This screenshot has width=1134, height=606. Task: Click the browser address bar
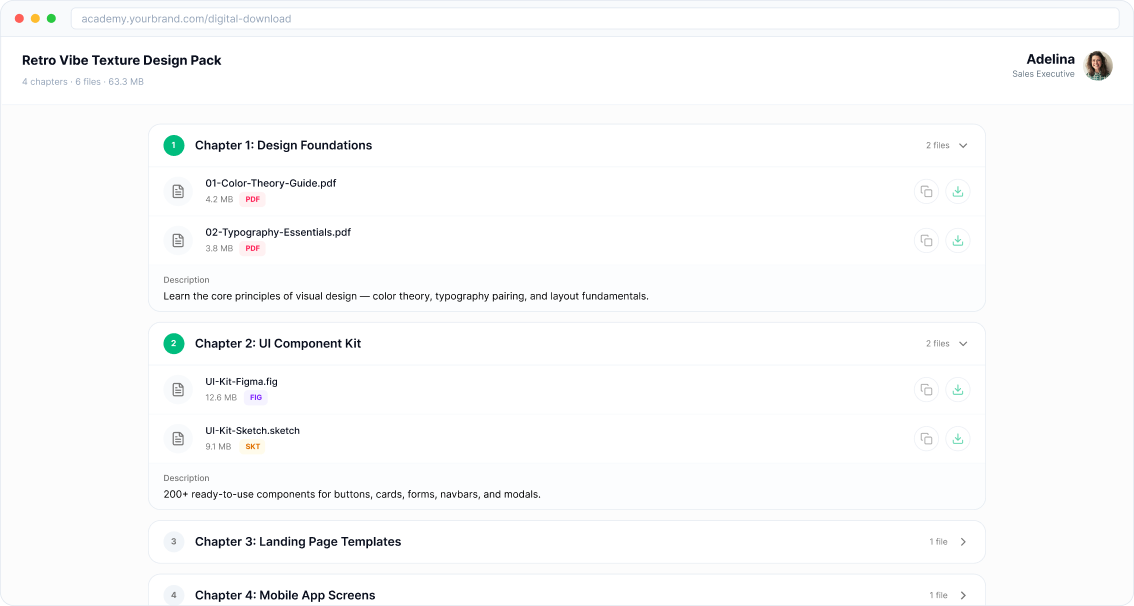594,19
